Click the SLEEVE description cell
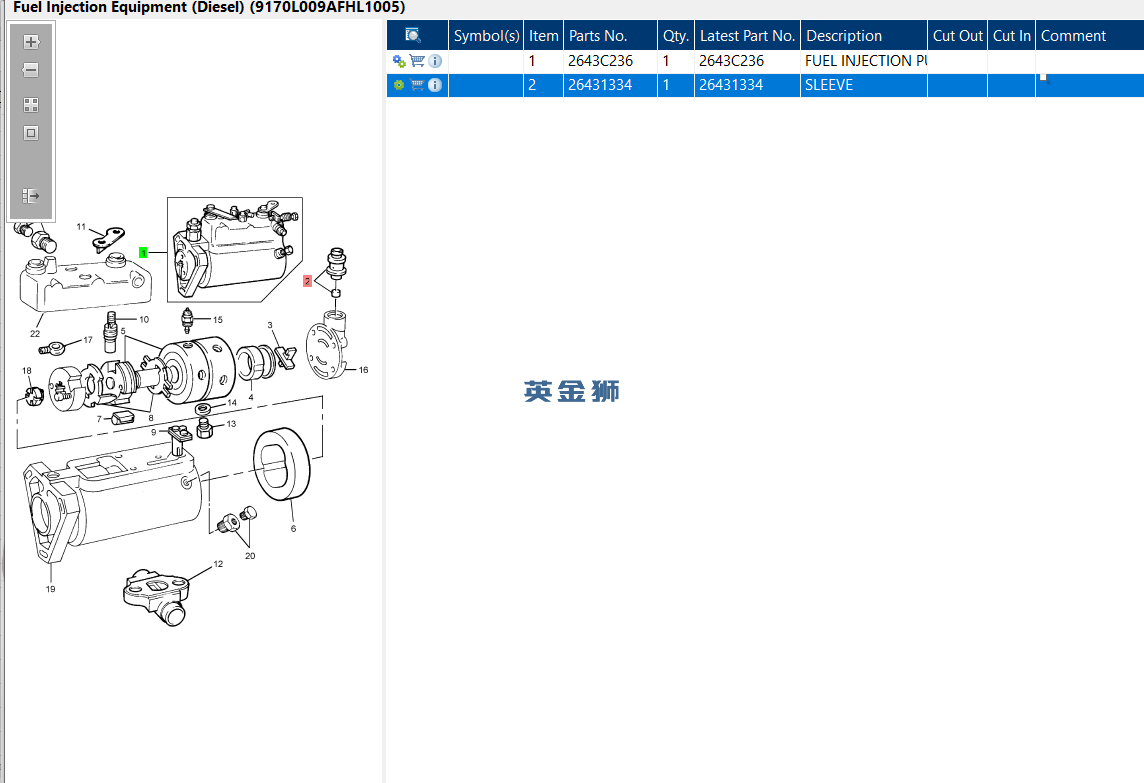Screen dimensions: 1144x783 pos(864,85)
